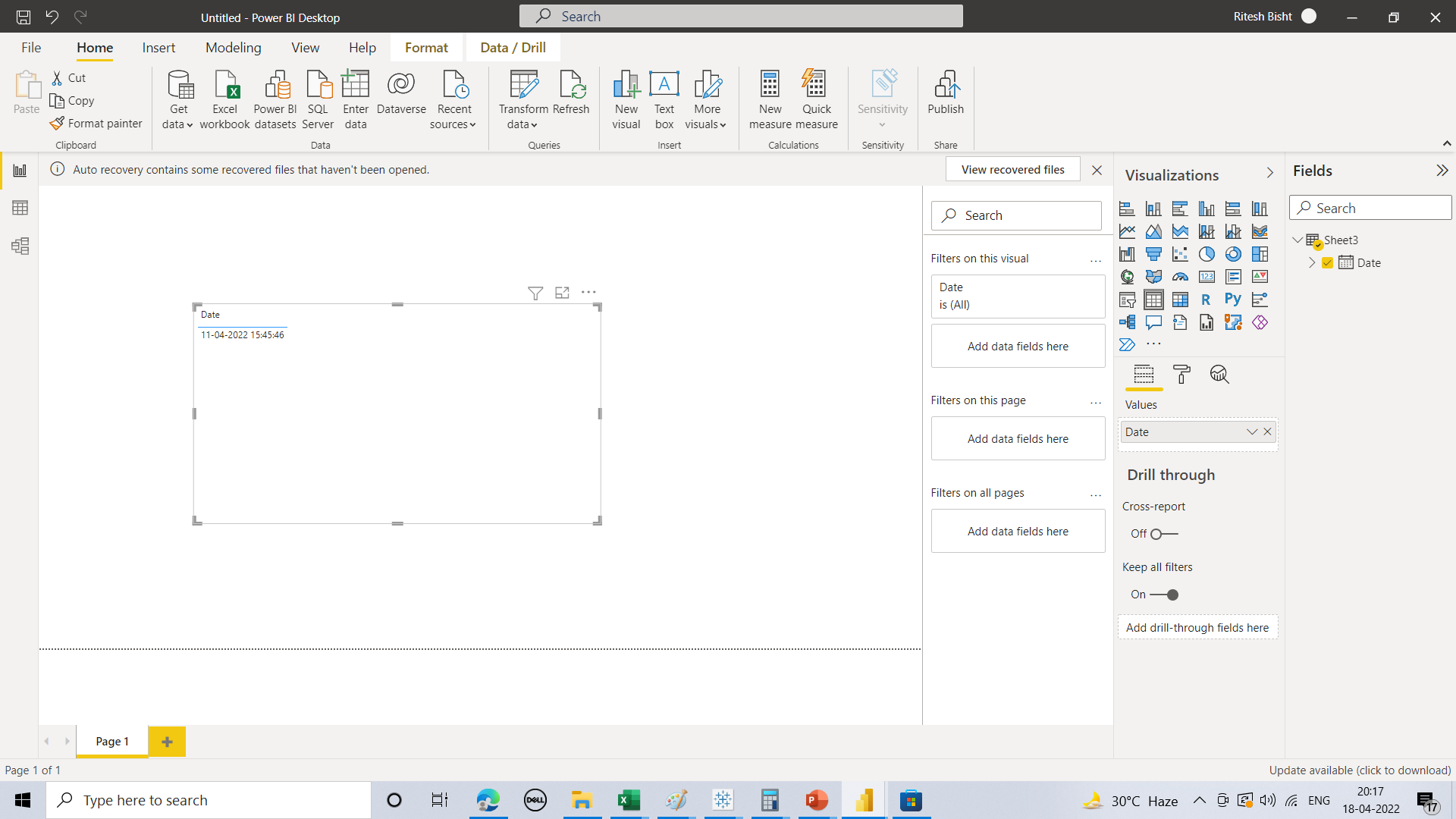Image resolution: width=1456 pixels, height=819 pixels.
Task: Toggle Keep all filters switch
Action: pos(1164,595)
